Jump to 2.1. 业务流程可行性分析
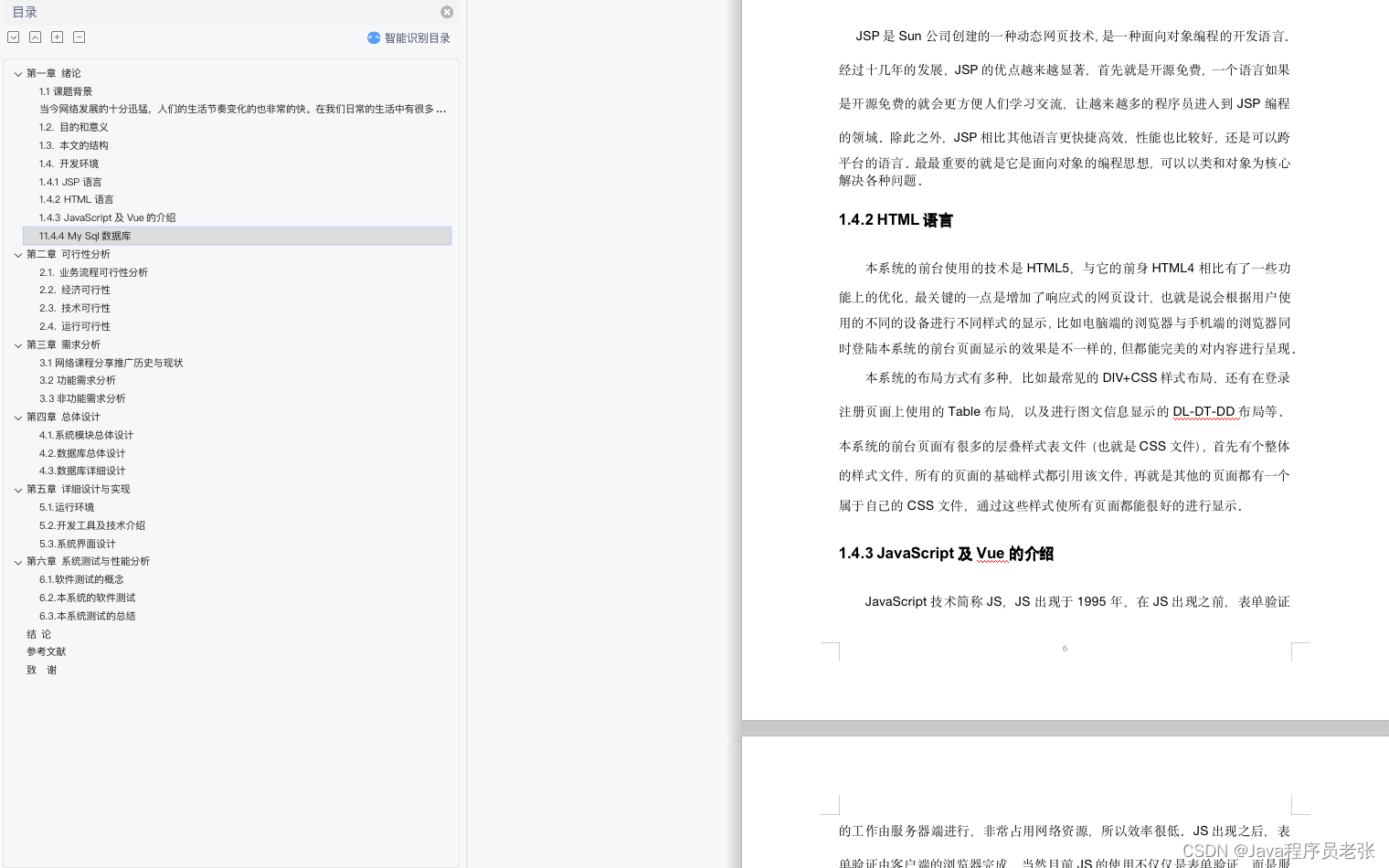This screenshot has width=1389, height=868. (x=93, y=272)
